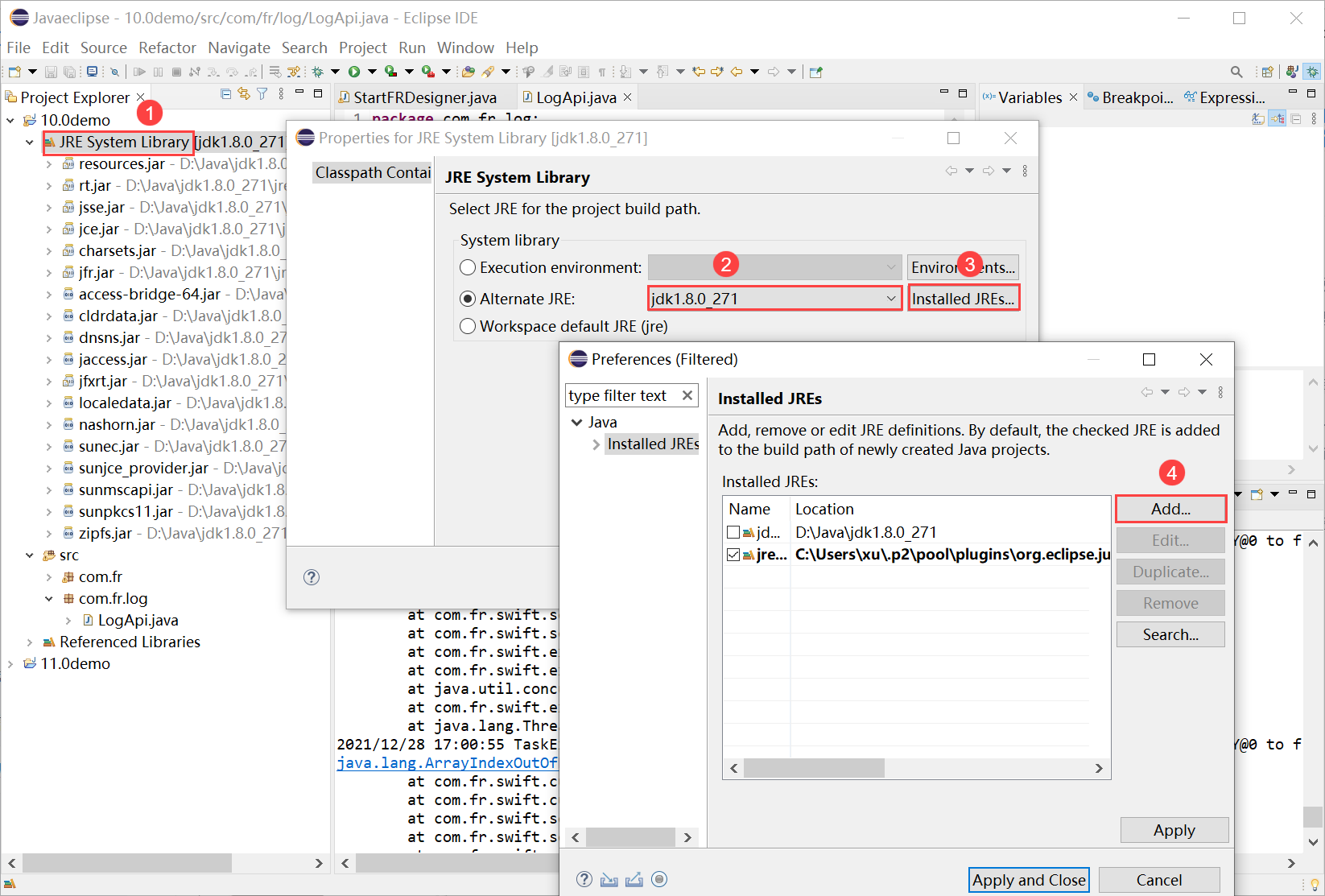Select Workspace default JRE radio option
Viewport: 1325px width, 896px height.
468,326
